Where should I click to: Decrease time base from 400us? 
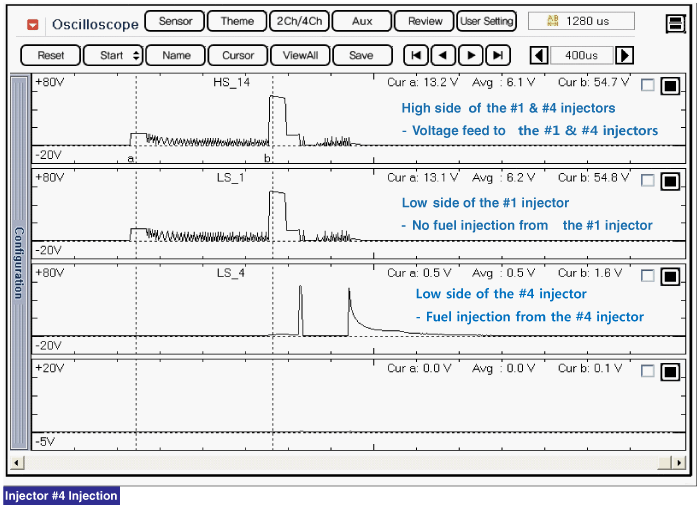(538, 56)
